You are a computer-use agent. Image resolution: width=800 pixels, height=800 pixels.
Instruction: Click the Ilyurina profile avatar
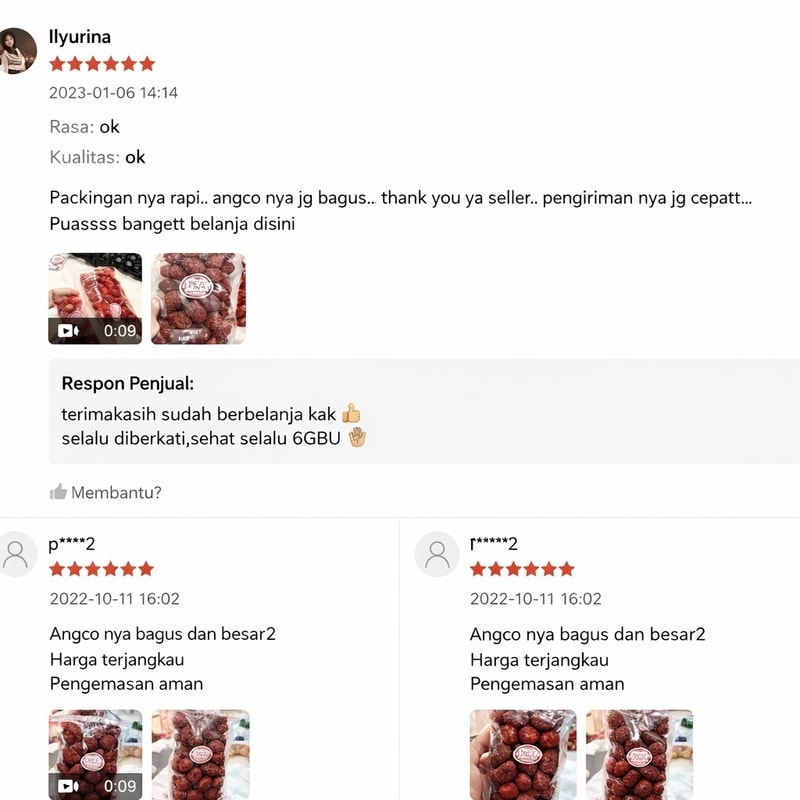tap(17, 51)
